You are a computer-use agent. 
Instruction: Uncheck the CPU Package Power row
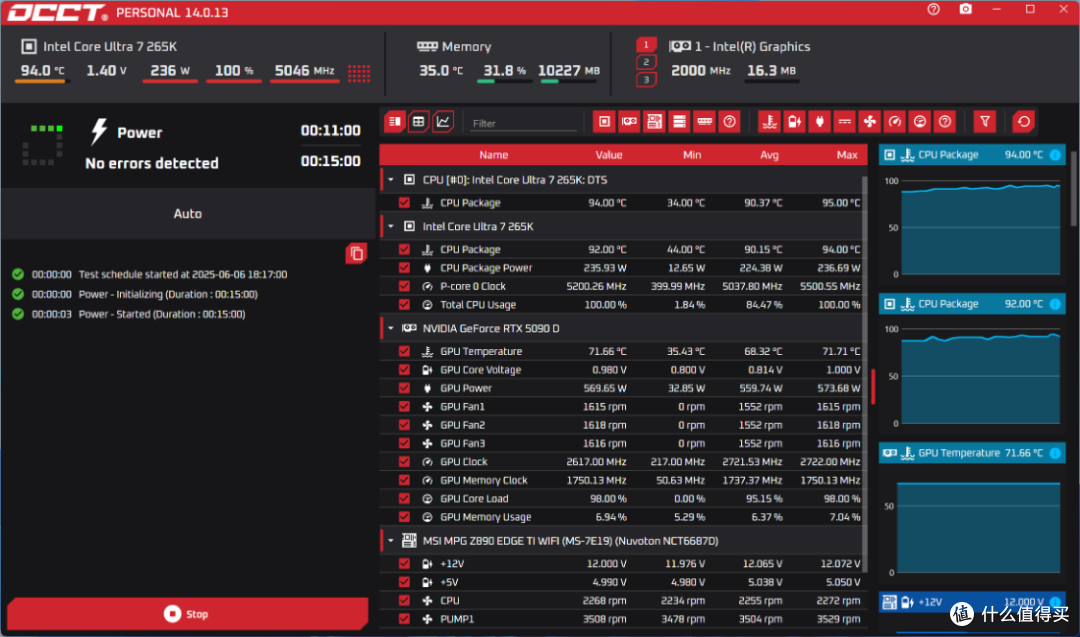404,268
